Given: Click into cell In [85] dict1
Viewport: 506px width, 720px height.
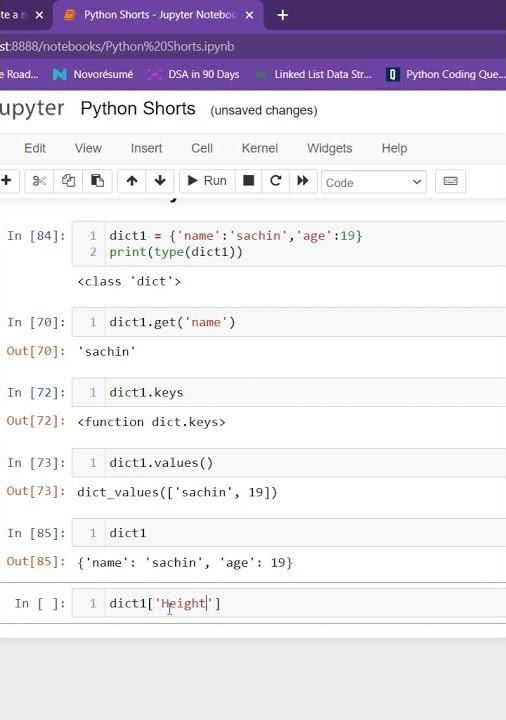Looking at the screenshot, I should coord(289,533).
